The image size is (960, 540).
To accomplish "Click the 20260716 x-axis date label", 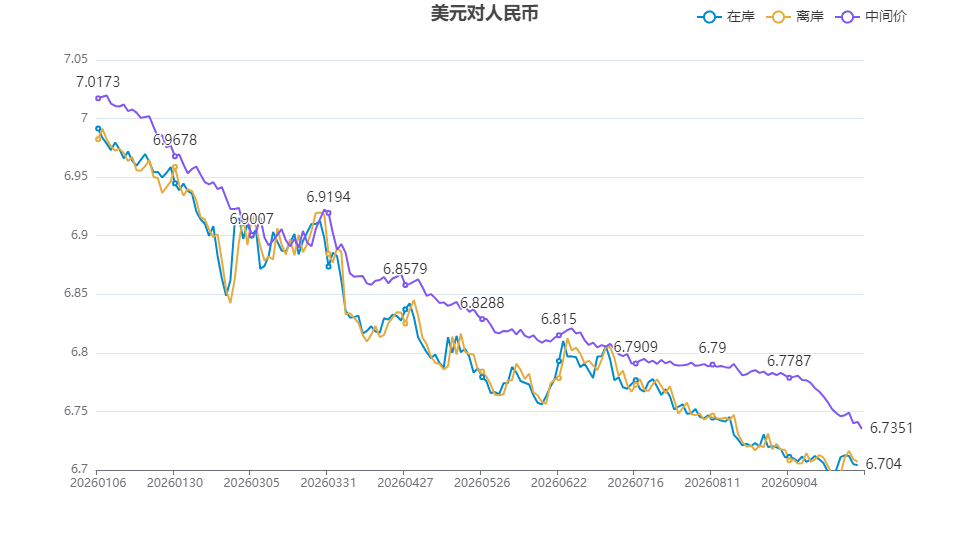I will (x=636, y=482).
